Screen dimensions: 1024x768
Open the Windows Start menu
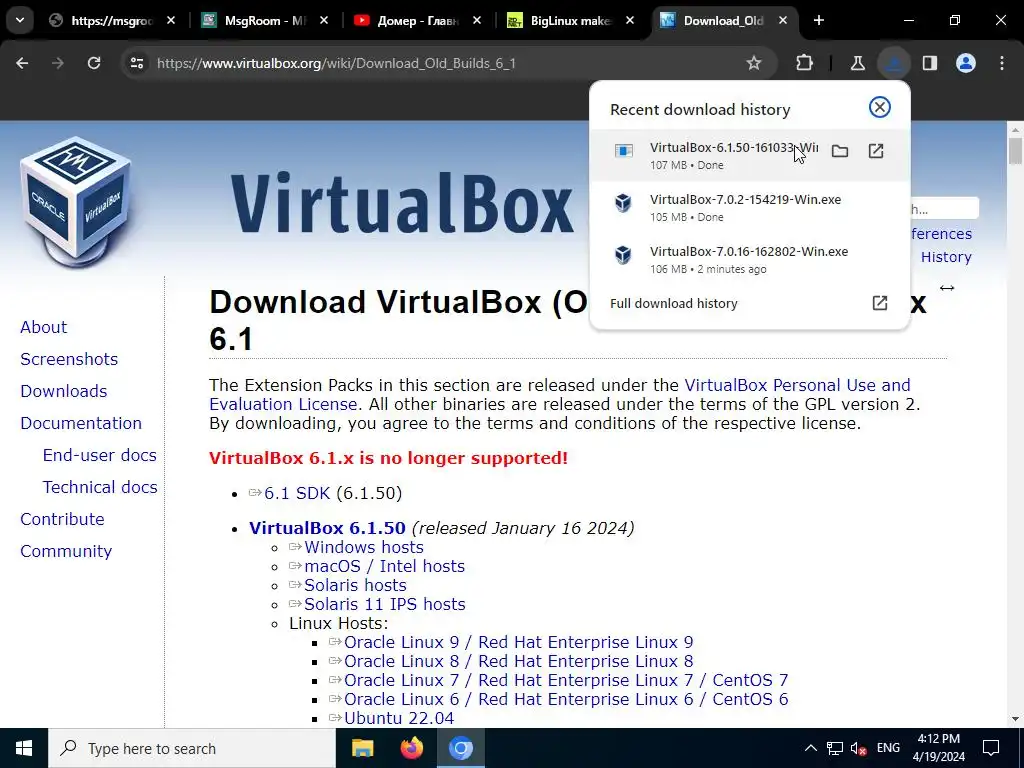(24, 748)
